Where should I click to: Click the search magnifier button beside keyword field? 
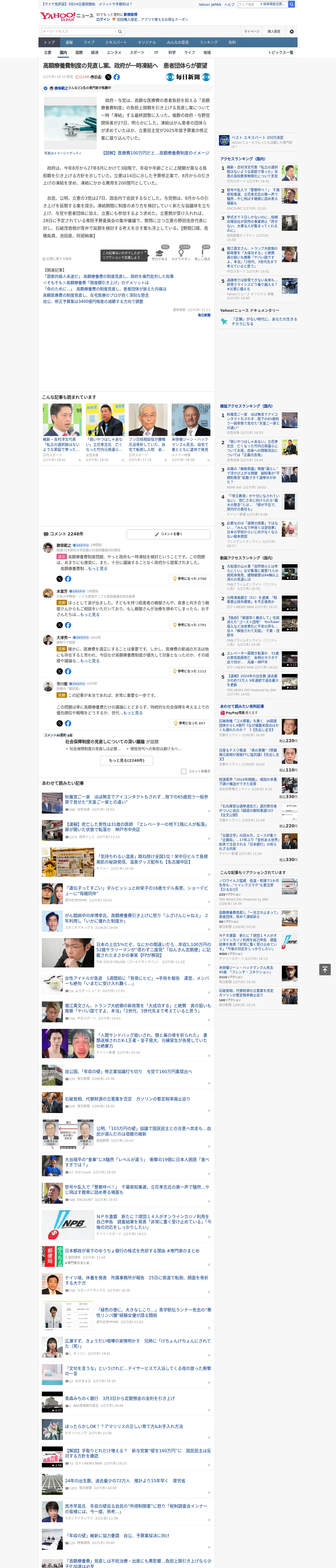tap(120, 32)
